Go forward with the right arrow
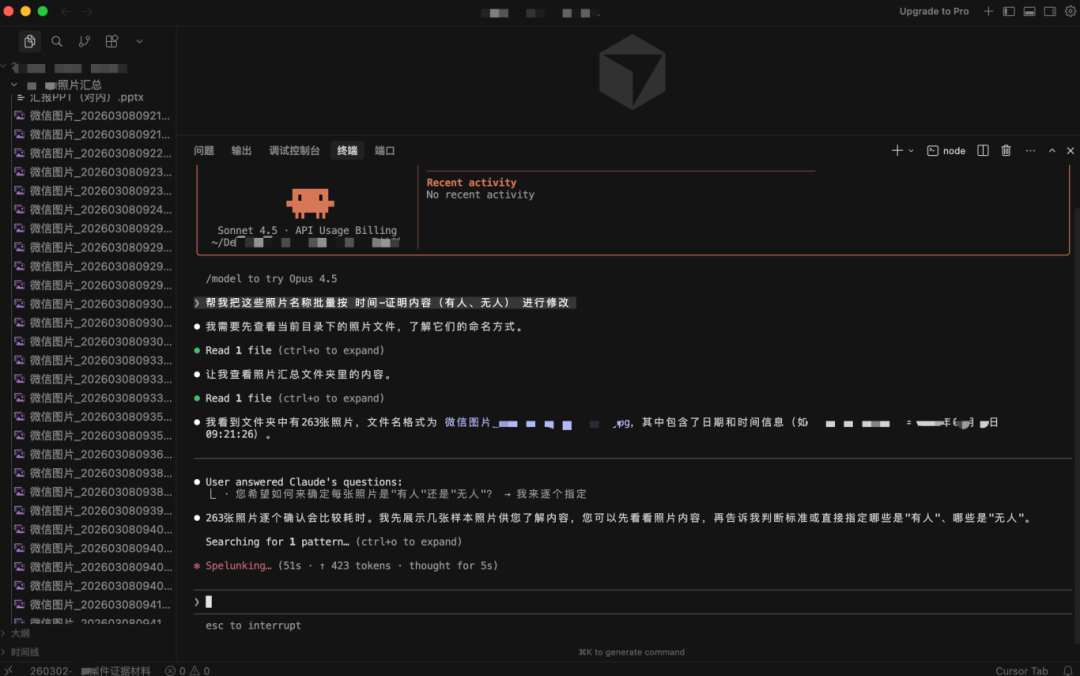Image resolution: width=1080 pixels, height=676 pixels. tap(87, 12)
